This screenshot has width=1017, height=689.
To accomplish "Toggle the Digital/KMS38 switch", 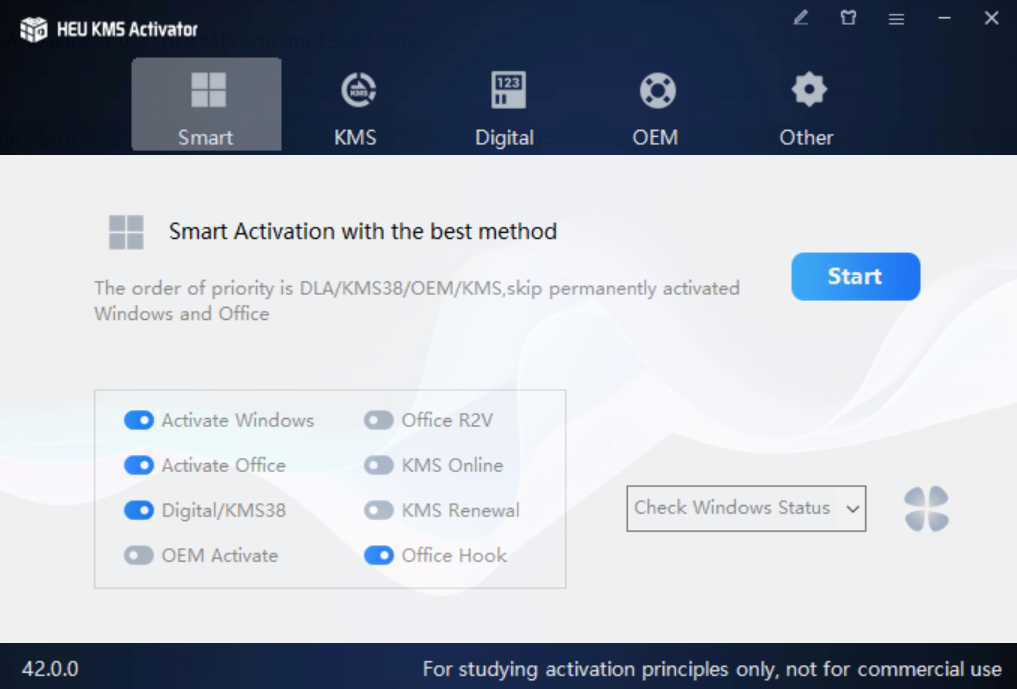I will [x=139, y=511].
